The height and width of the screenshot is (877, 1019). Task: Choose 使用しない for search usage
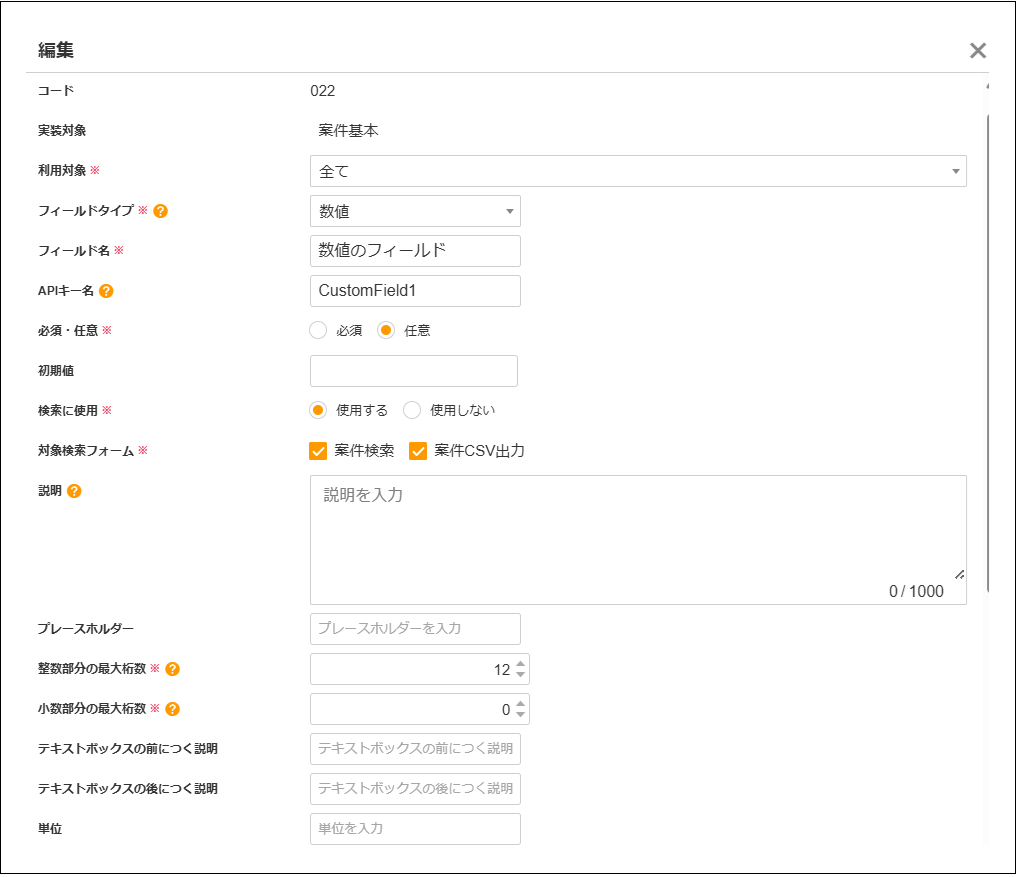[412, 410]
